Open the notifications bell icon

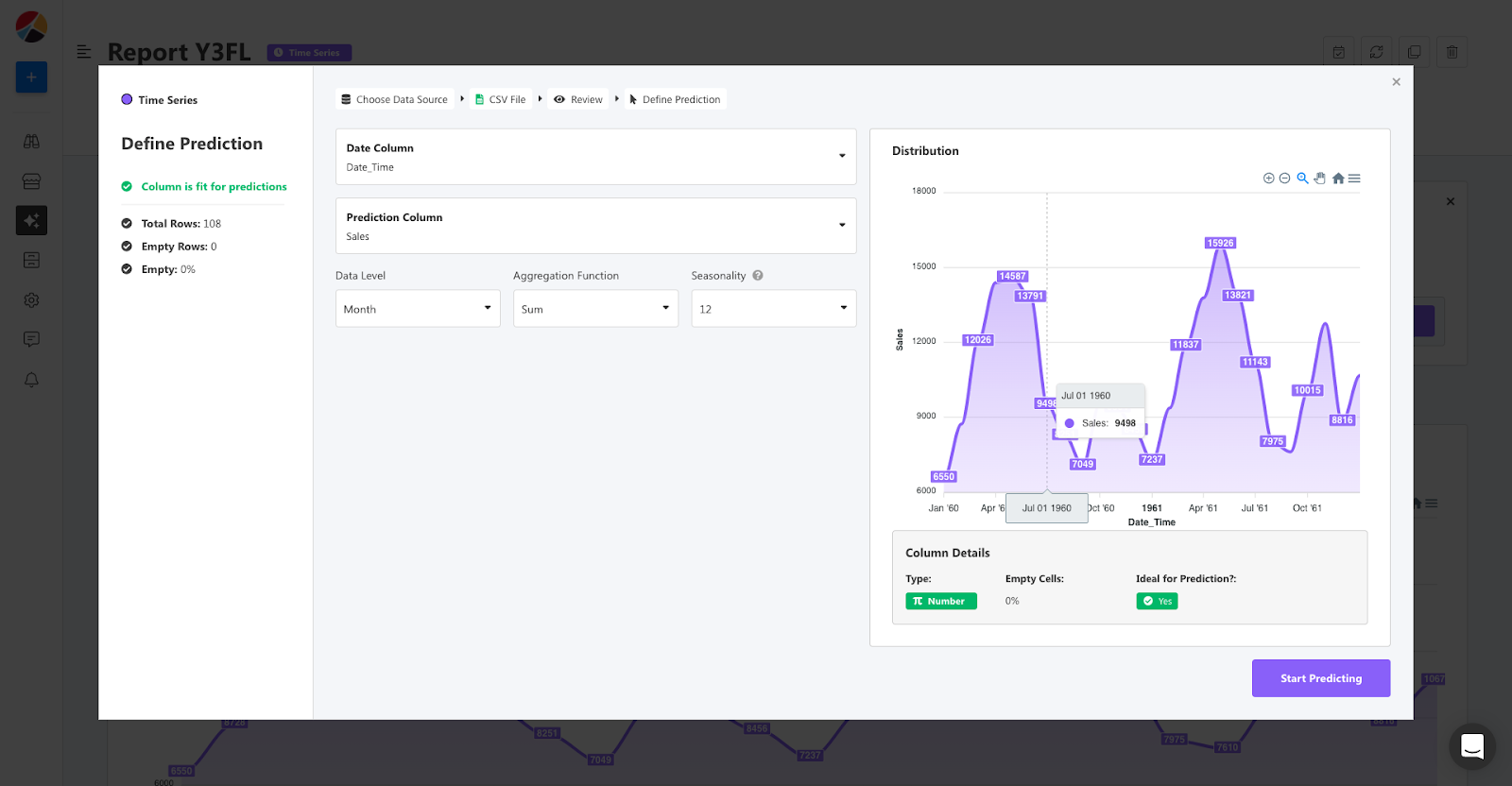[31, 380]
